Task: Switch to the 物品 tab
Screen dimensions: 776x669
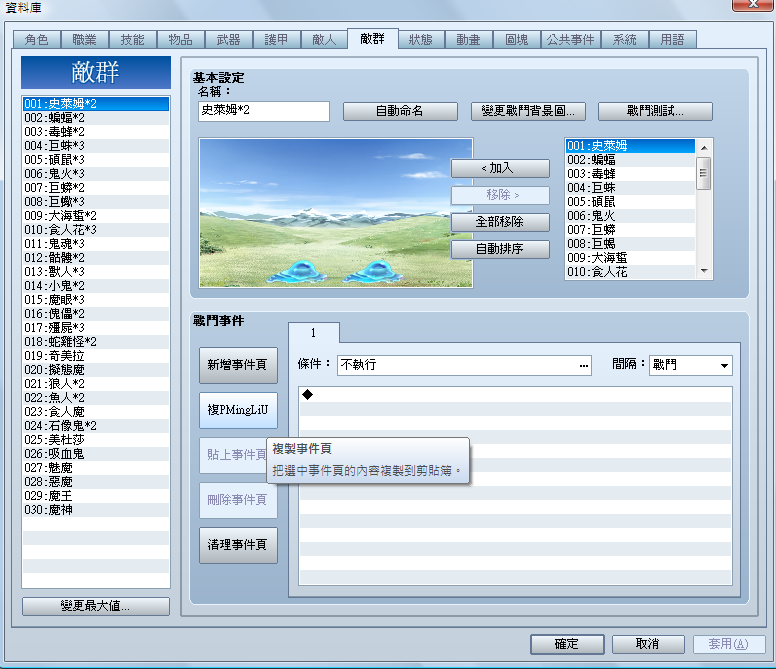Action: tap(180, 40)
